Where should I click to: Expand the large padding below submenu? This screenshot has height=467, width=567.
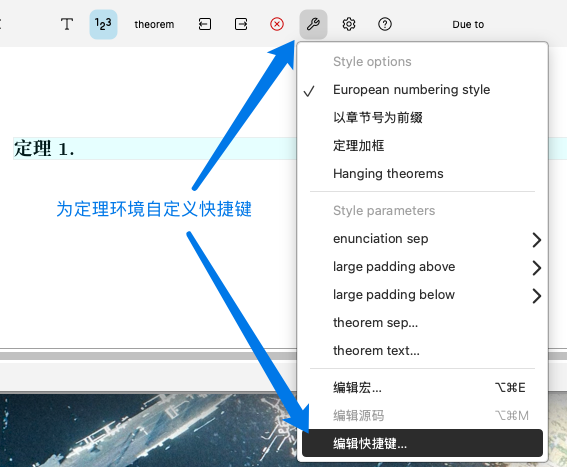point(422,295)
